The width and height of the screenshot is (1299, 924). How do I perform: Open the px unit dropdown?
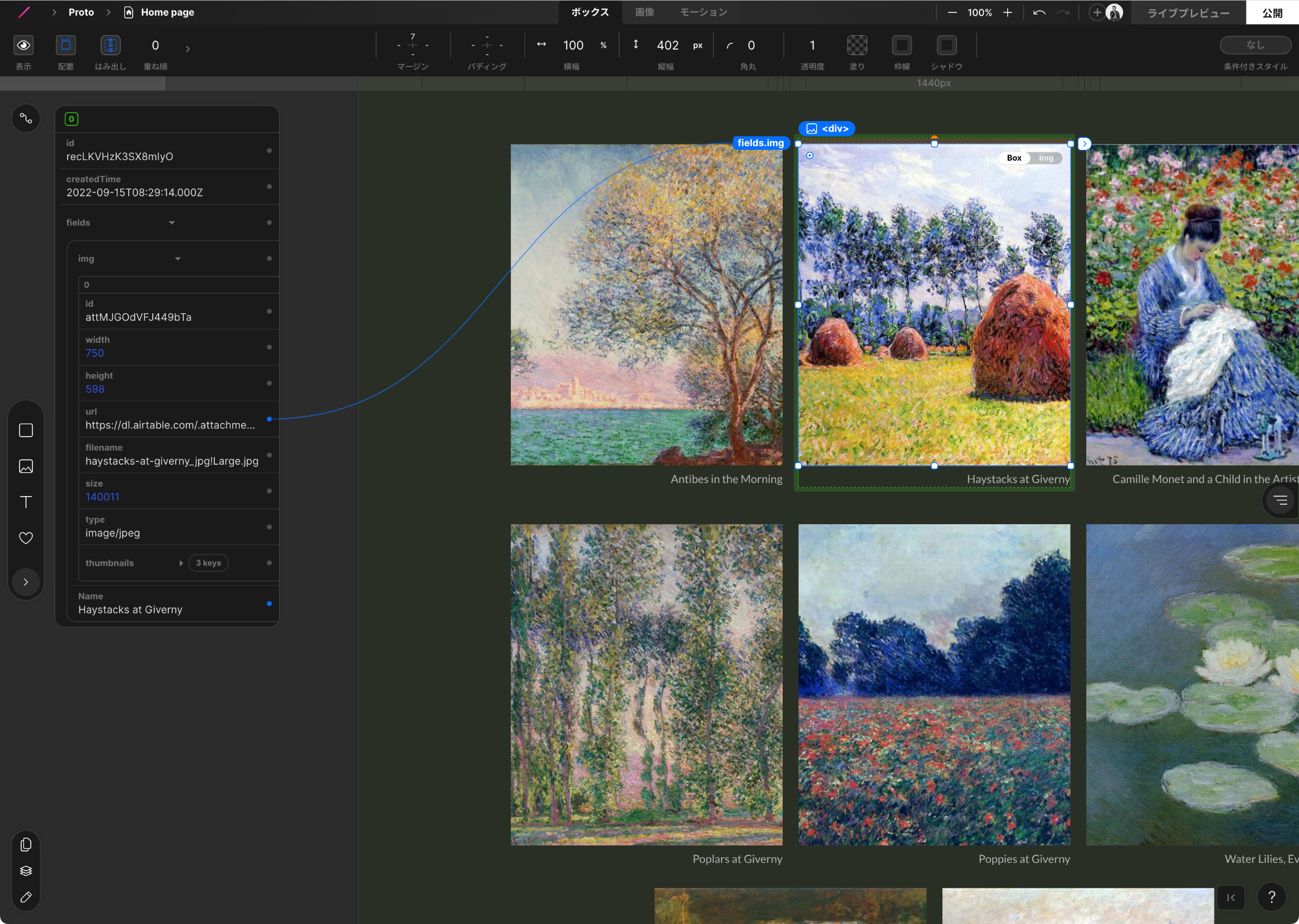(x=697, y=45)
